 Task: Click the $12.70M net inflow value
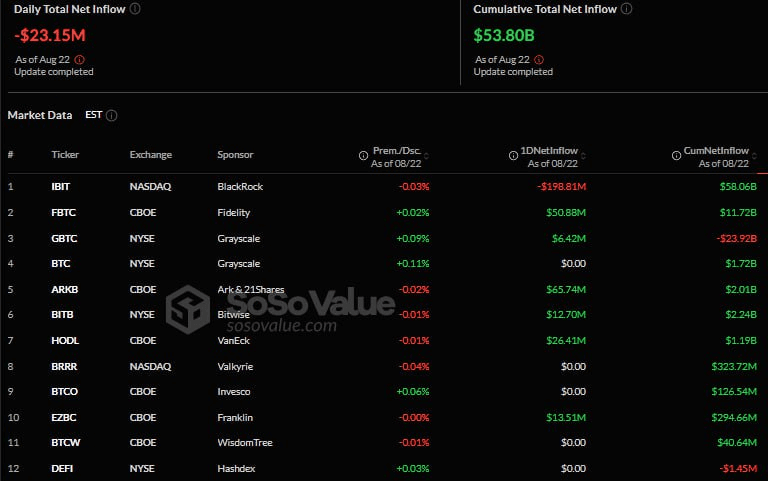(566, 314)
